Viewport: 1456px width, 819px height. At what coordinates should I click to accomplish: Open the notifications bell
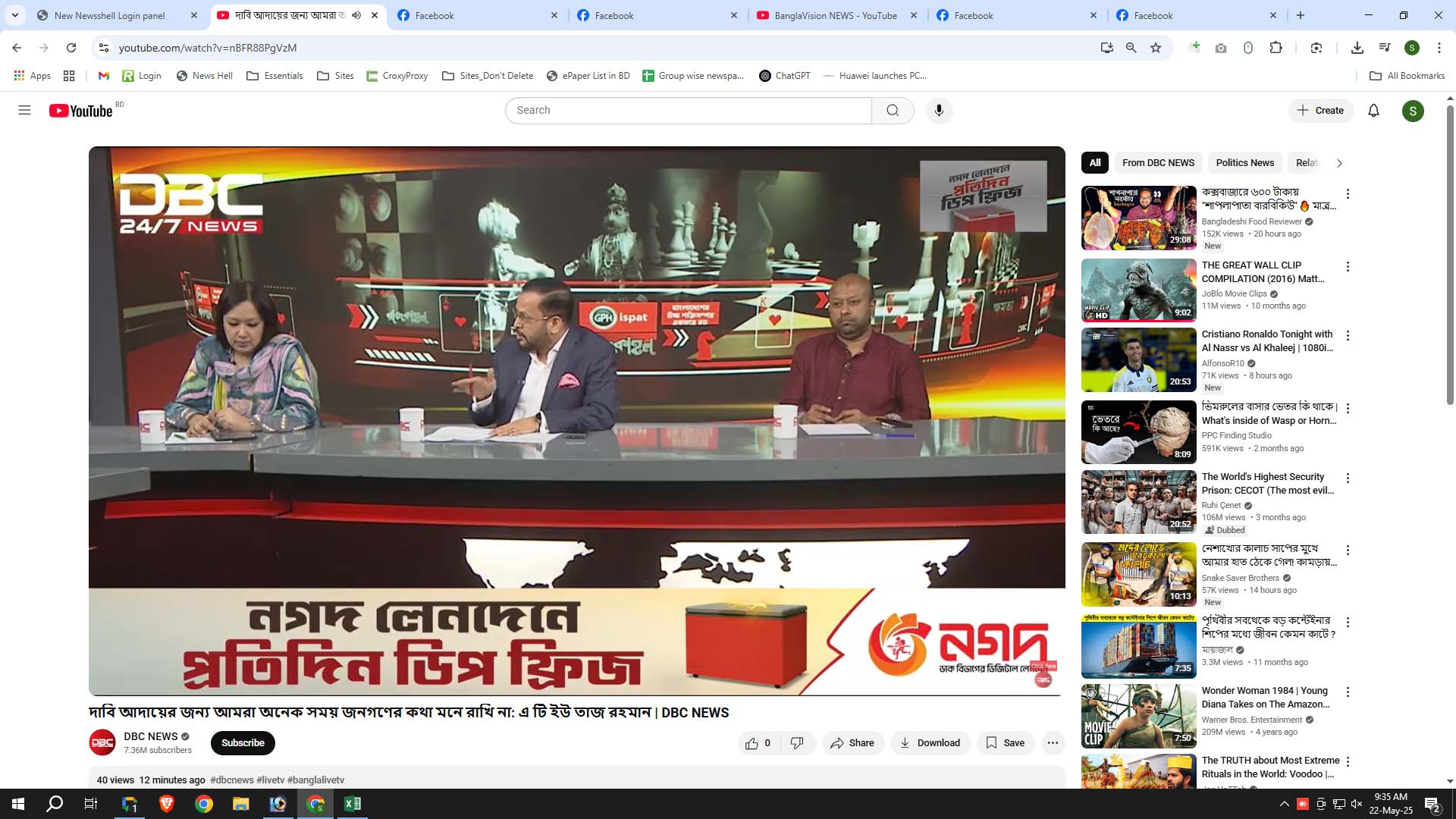[1373, 111]
